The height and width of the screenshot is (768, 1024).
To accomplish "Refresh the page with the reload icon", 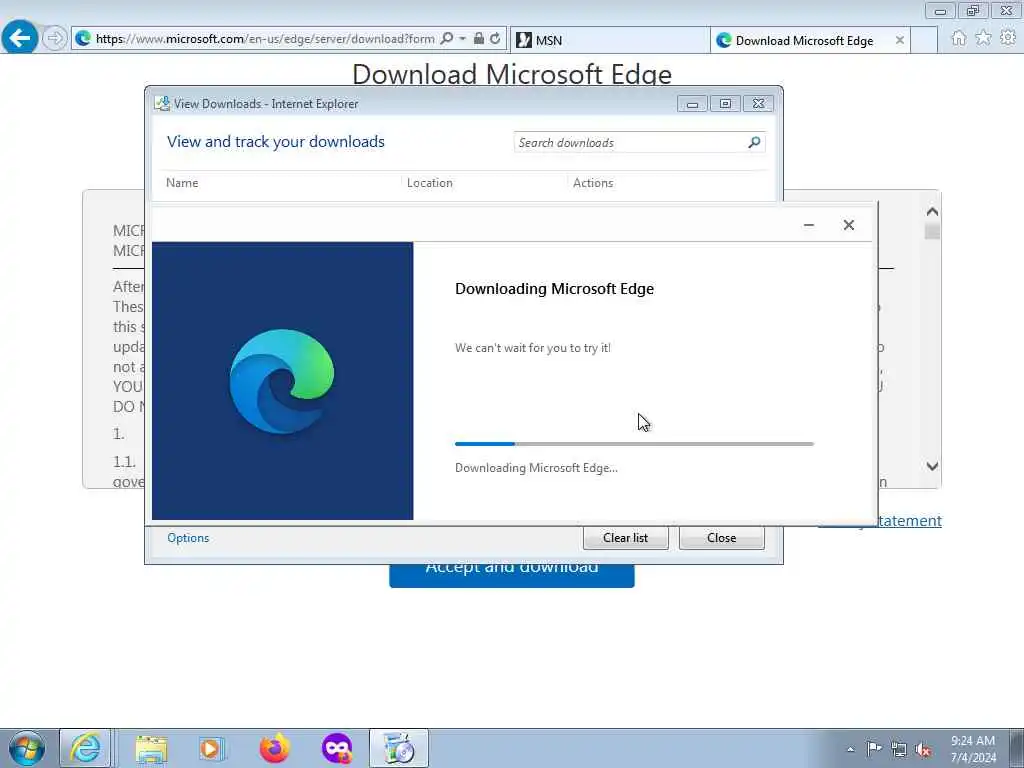I will point(495,39).
